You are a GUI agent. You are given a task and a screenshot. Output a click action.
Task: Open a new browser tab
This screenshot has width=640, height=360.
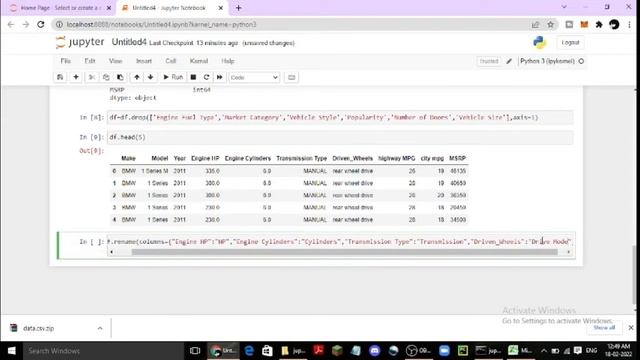coord(238,8)
